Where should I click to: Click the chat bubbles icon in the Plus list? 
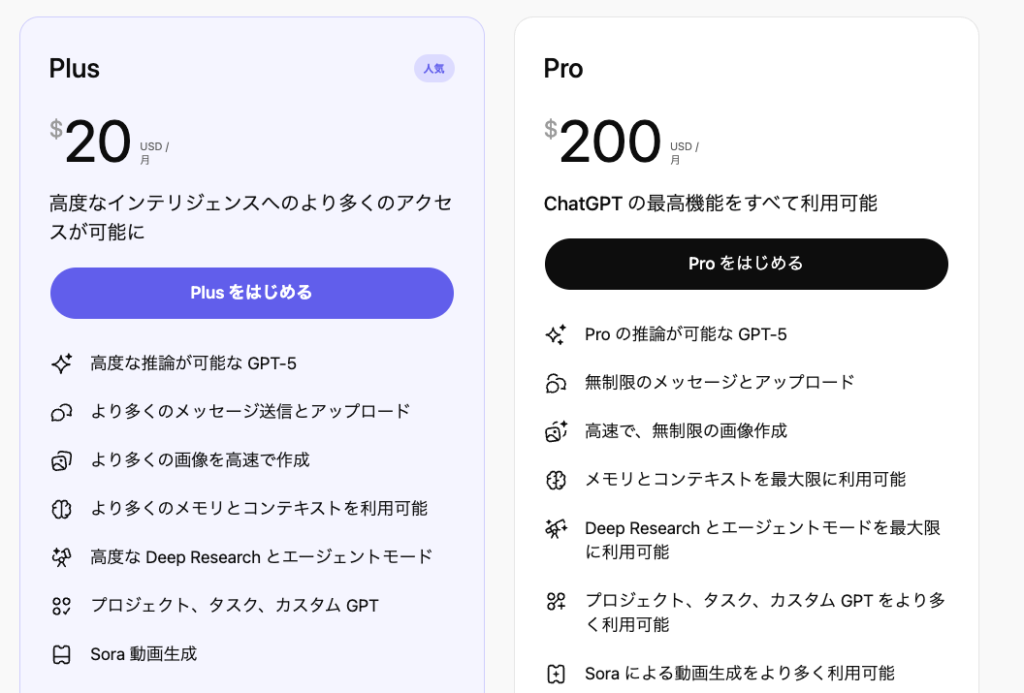[62, 412]
